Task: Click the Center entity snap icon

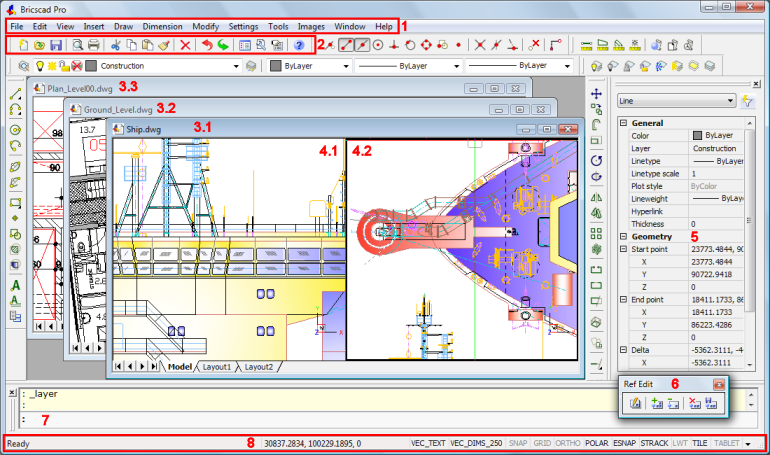Action: pos(378,45)
